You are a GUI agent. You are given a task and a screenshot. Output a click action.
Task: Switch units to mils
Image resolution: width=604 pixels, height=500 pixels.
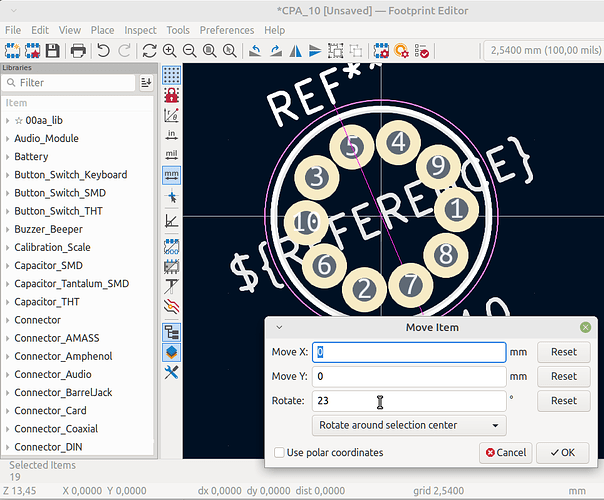[171, 155]
